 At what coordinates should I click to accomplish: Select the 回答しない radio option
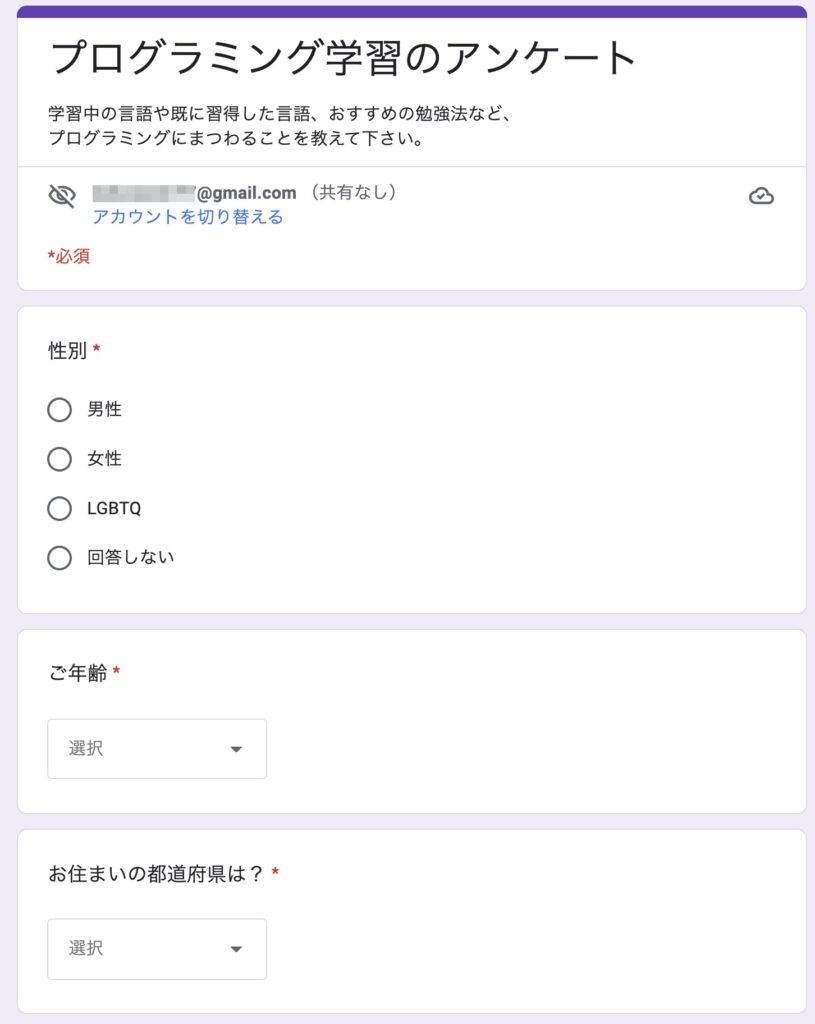point(59,558)
